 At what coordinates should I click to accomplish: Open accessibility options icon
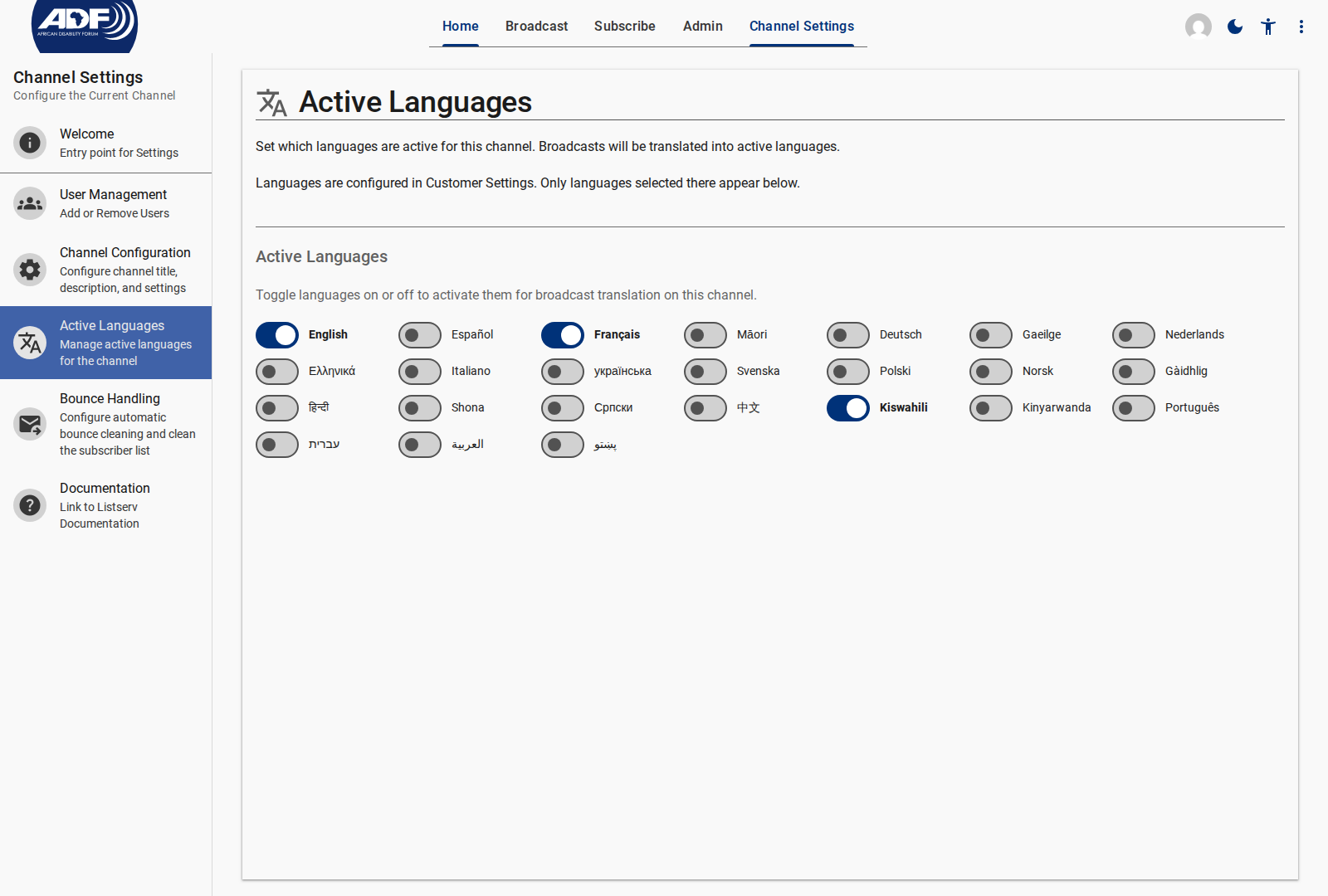(1268, 27)
